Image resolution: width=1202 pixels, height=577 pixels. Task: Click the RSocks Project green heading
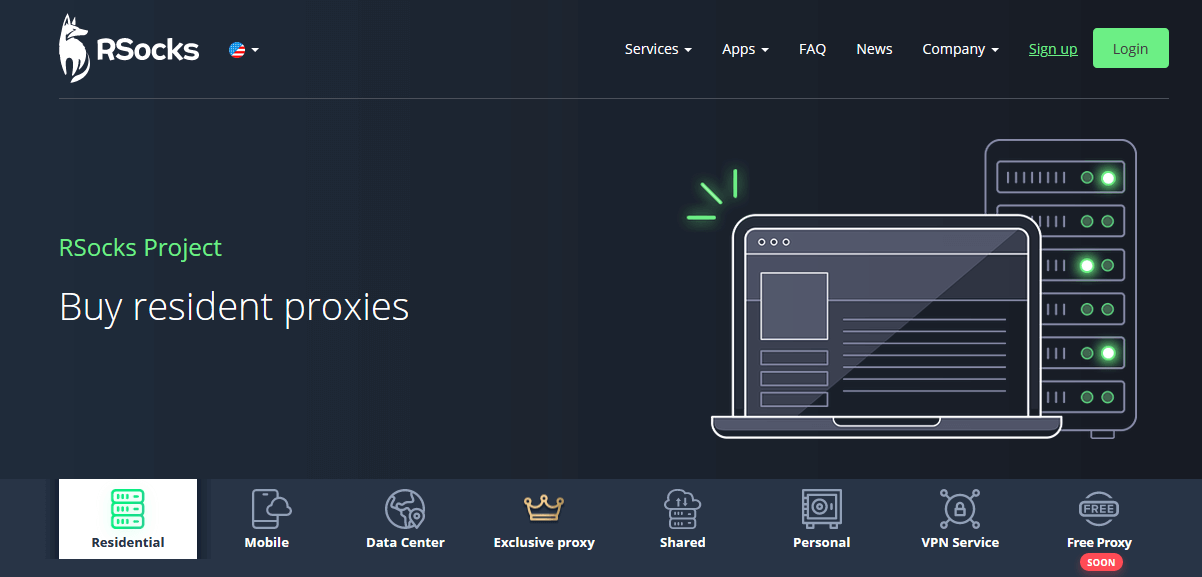click(x=140, y=248)
